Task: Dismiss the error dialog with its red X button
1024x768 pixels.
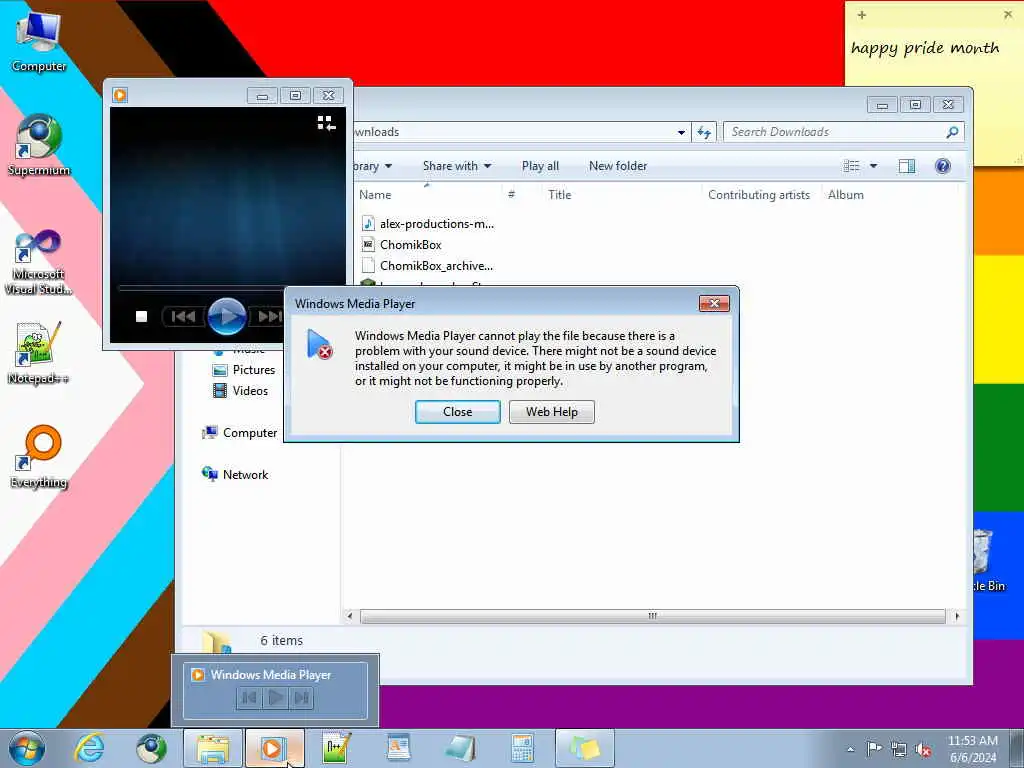Action: click(x=714, y=304)
